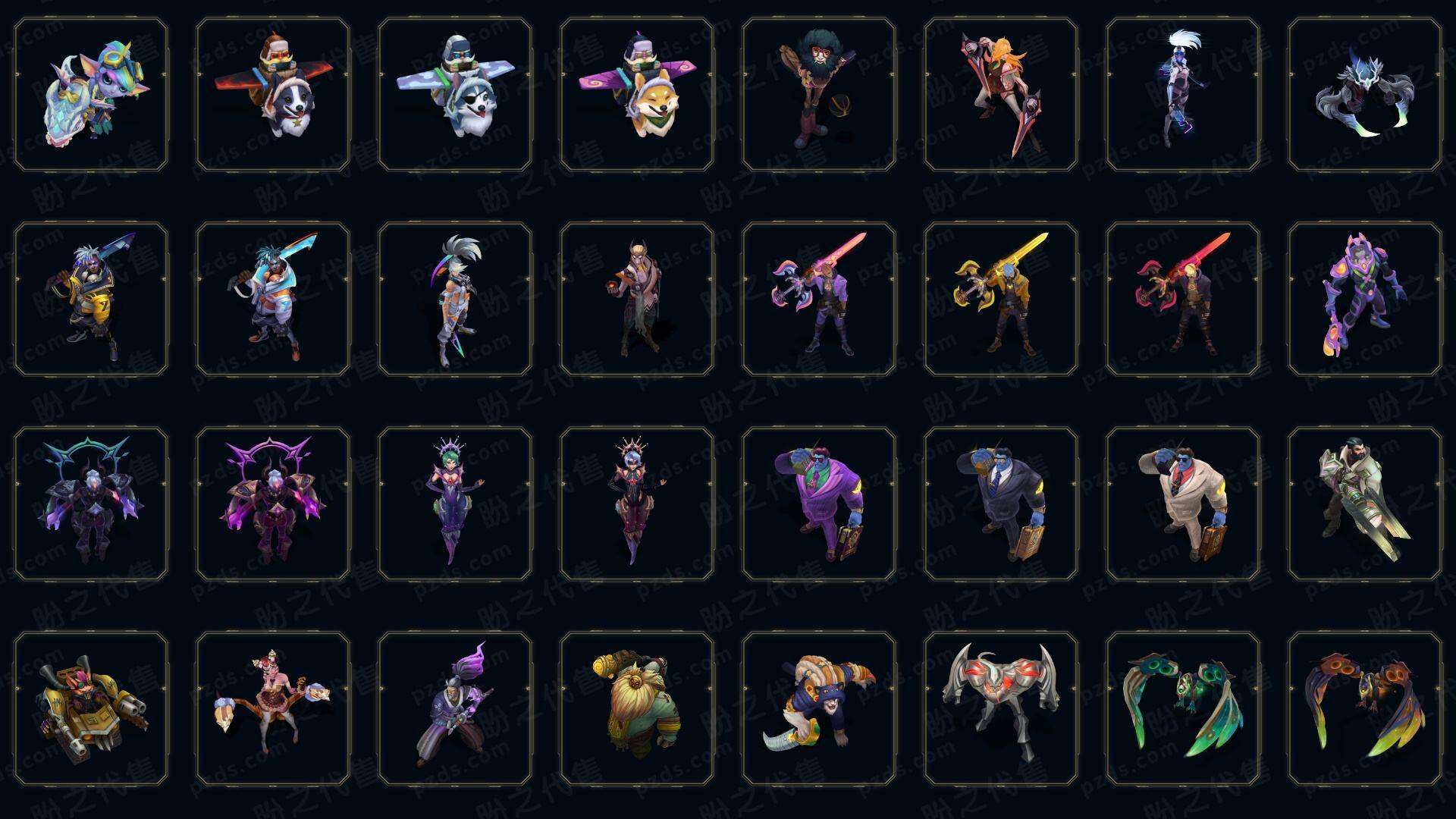Choose the purple armored mech monster skin
The image size is (1456, 819).
1365,300
